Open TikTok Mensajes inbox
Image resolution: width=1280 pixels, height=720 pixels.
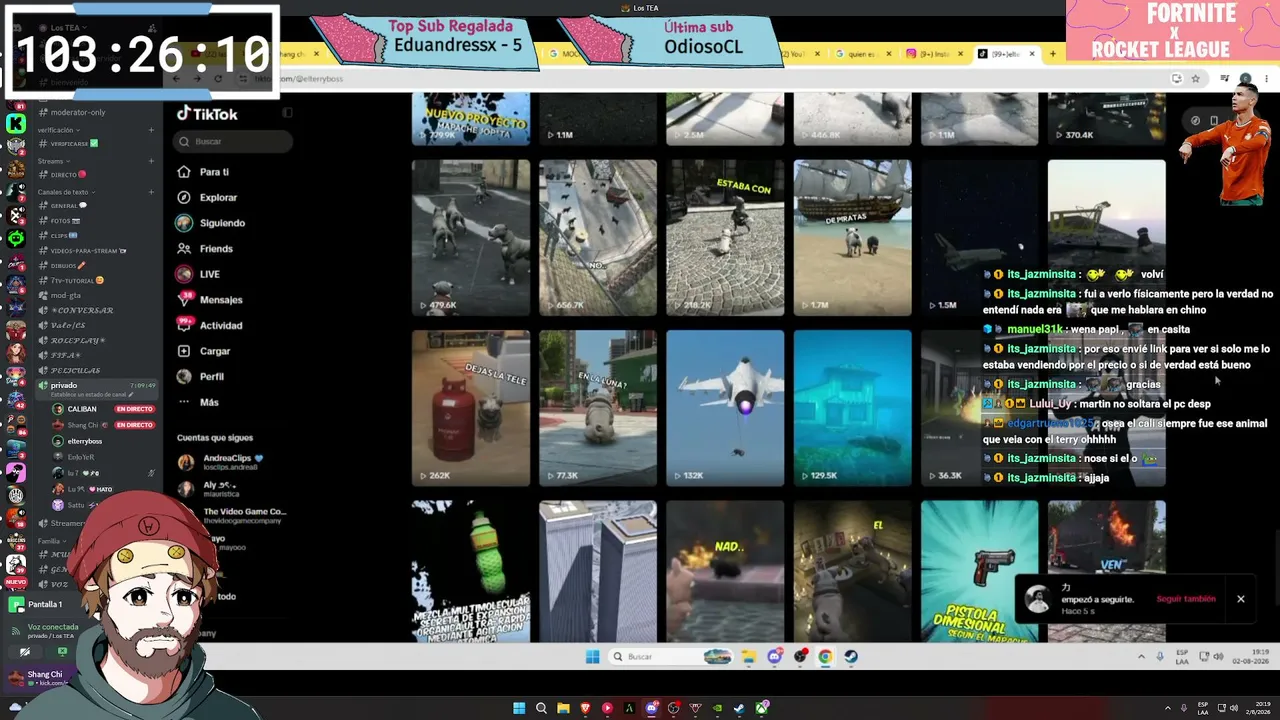(209, 300)
